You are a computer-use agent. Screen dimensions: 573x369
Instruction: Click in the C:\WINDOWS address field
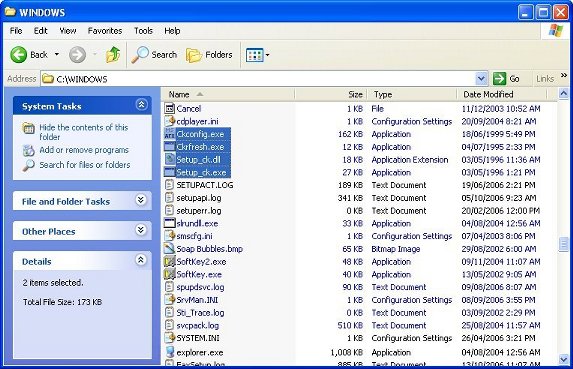tap(258, 79)
